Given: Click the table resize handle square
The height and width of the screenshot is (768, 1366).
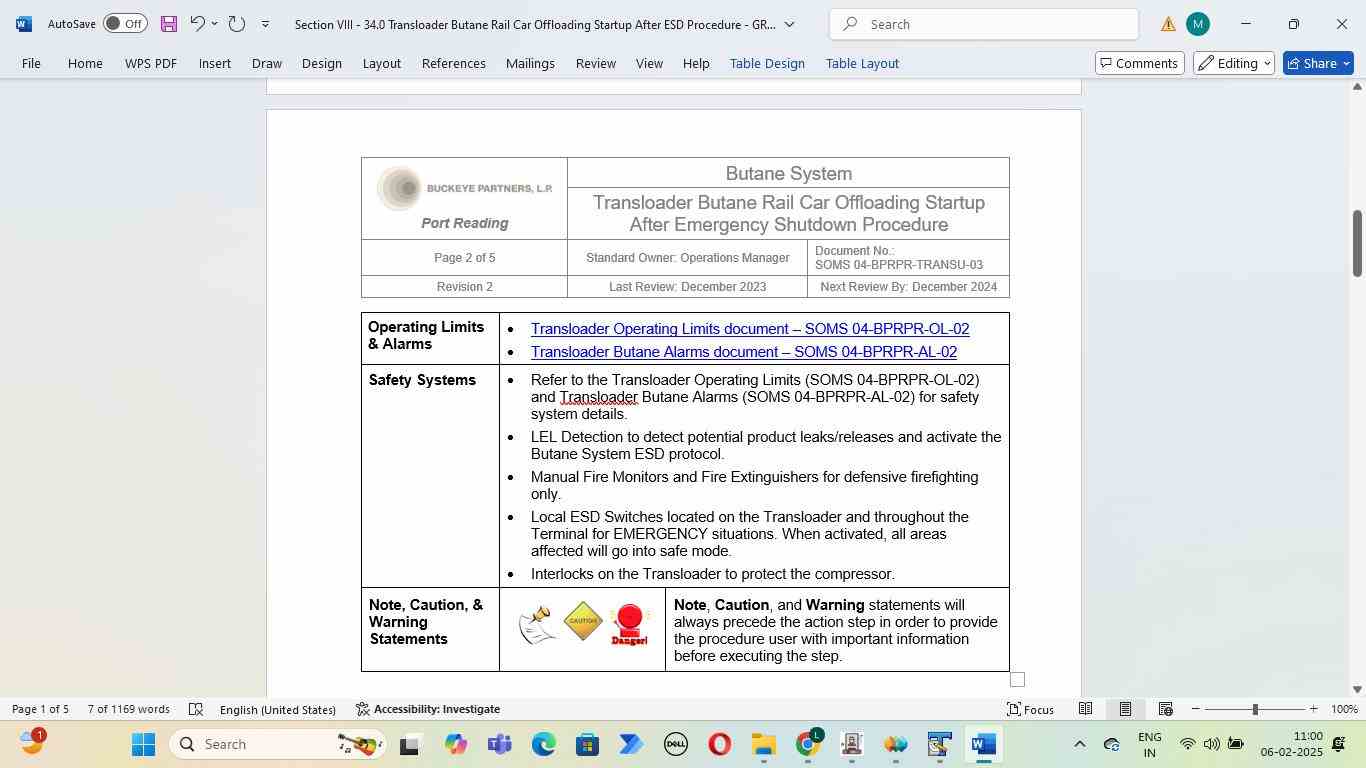Looking at the screenshot, I should pos(1017,680).
